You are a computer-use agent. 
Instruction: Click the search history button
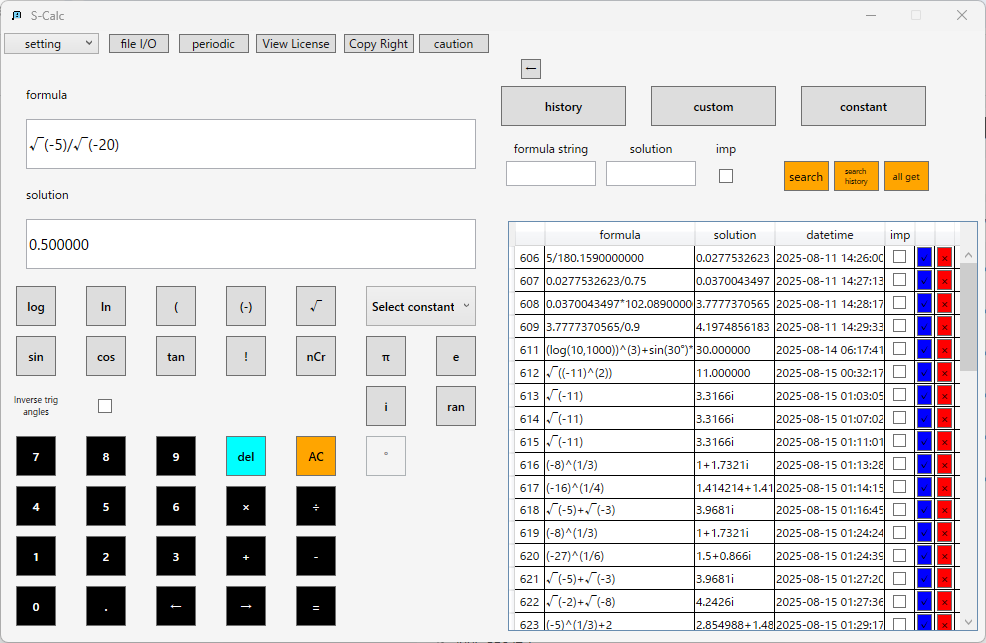(x=856, y=176)
